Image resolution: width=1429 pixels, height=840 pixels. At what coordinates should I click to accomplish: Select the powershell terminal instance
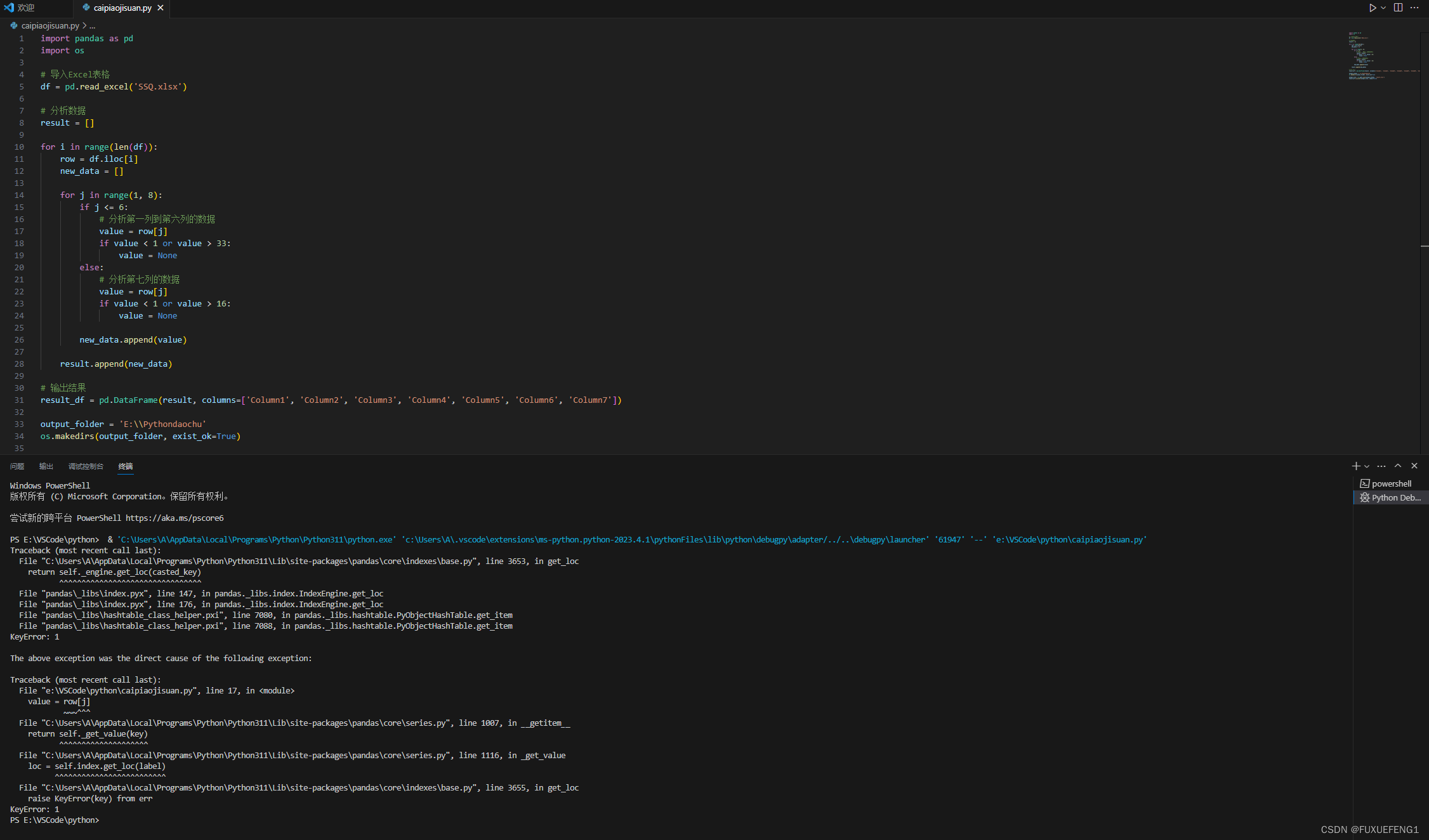[x=1391, y=483]
